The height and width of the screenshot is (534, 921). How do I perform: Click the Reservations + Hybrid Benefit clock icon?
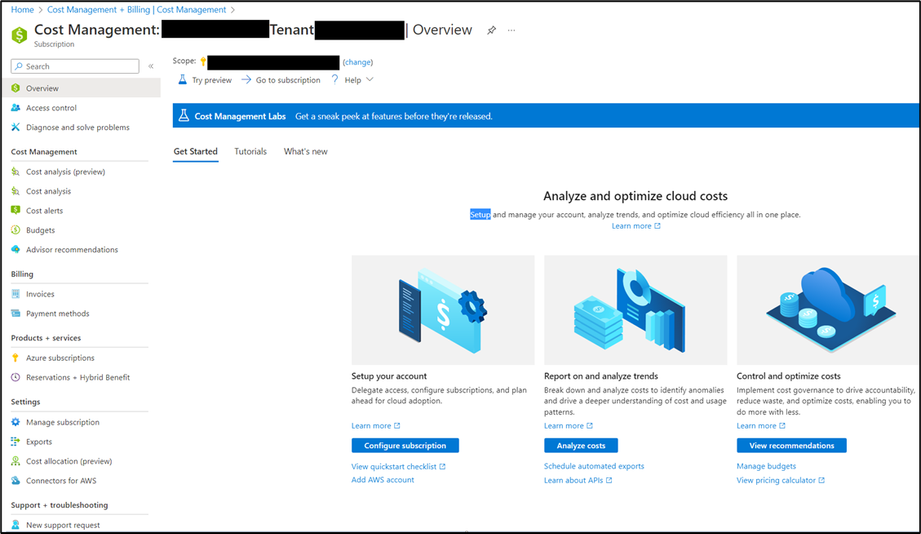click(16, 377)
